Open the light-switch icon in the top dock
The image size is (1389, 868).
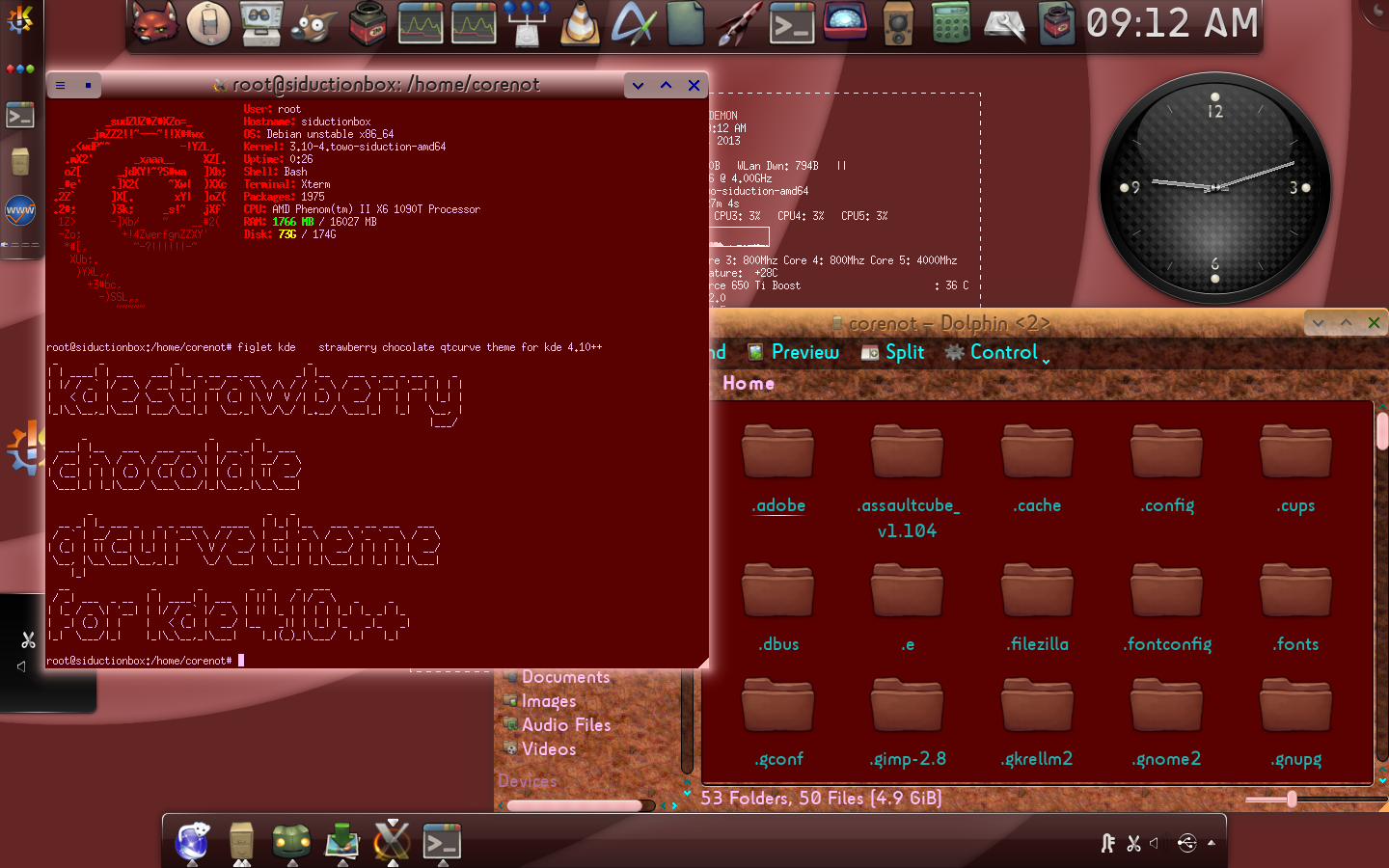(x=208, y=24)
